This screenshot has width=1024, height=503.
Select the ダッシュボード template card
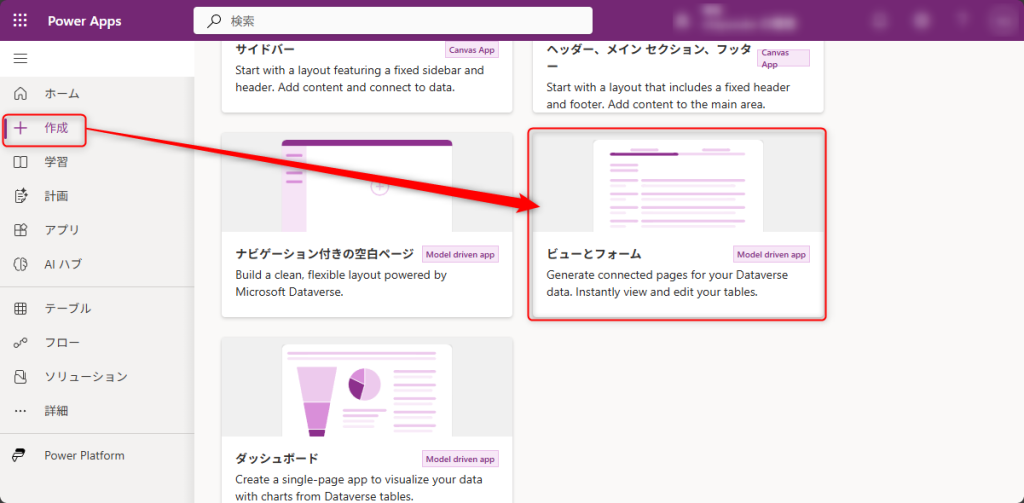tap(366, 420)
